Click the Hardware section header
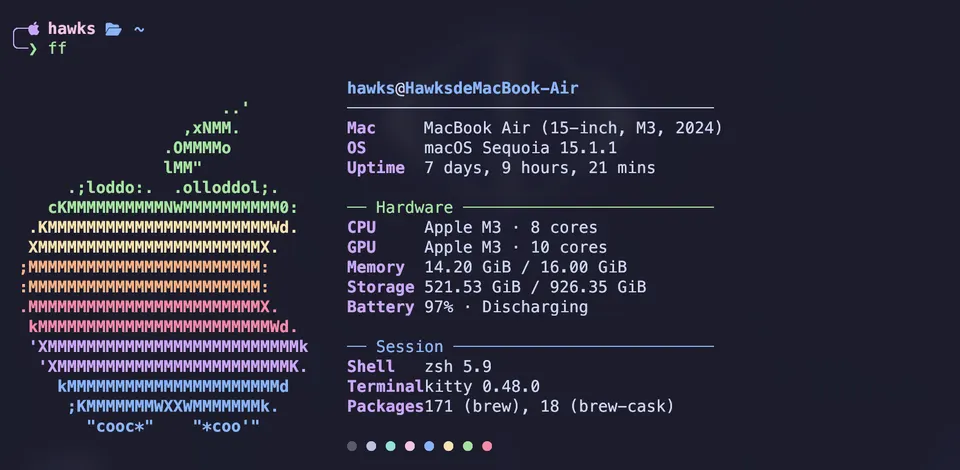 click(x=414, y=207)
